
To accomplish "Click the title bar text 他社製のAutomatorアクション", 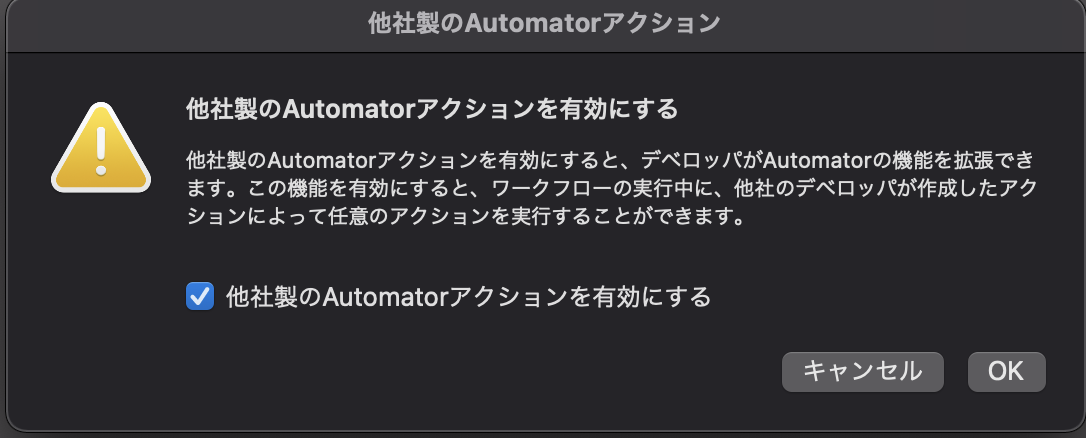I will [x=543, y=23].
